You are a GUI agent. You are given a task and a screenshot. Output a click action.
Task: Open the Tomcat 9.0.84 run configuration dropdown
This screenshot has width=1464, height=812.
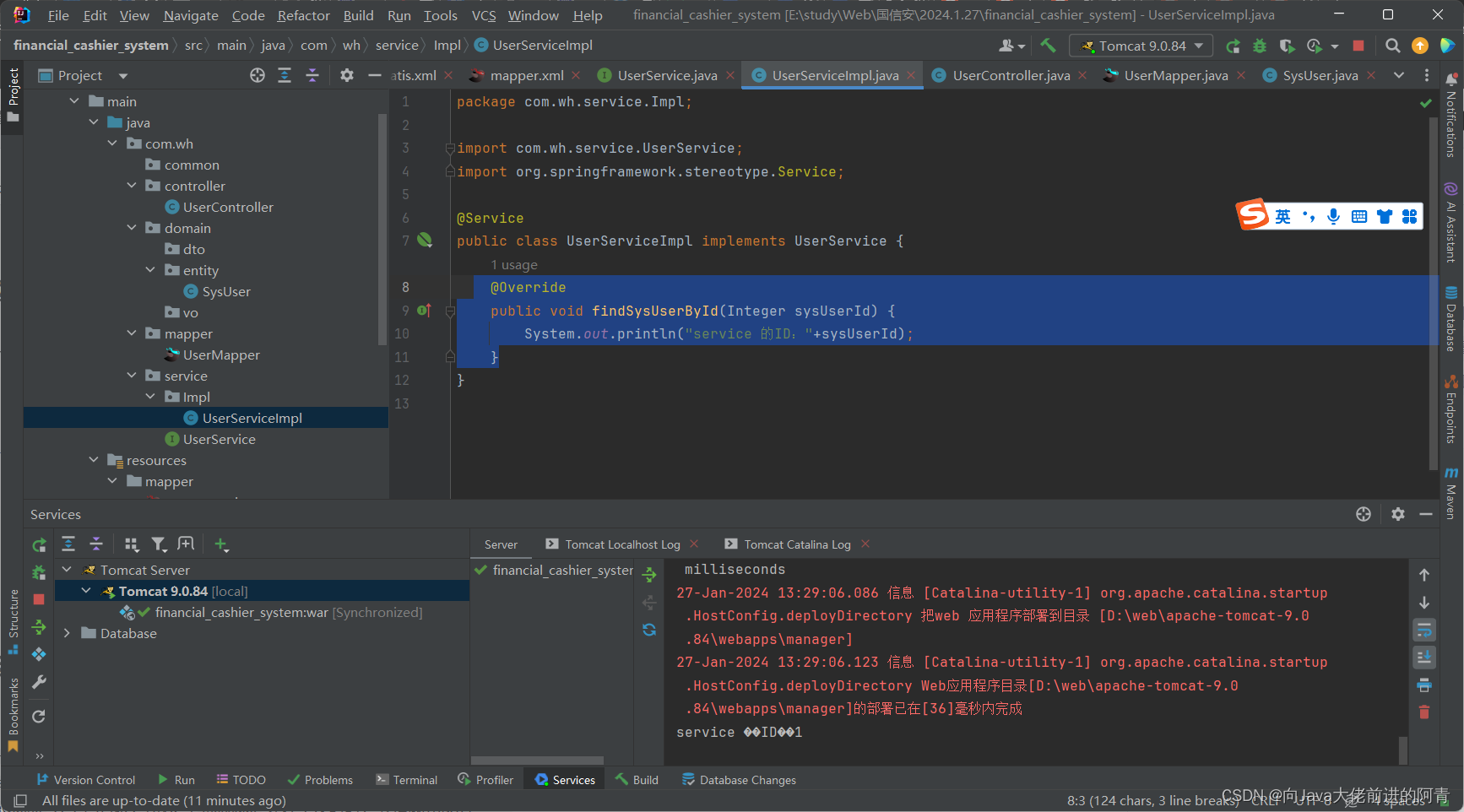[x=1141, y=46]
